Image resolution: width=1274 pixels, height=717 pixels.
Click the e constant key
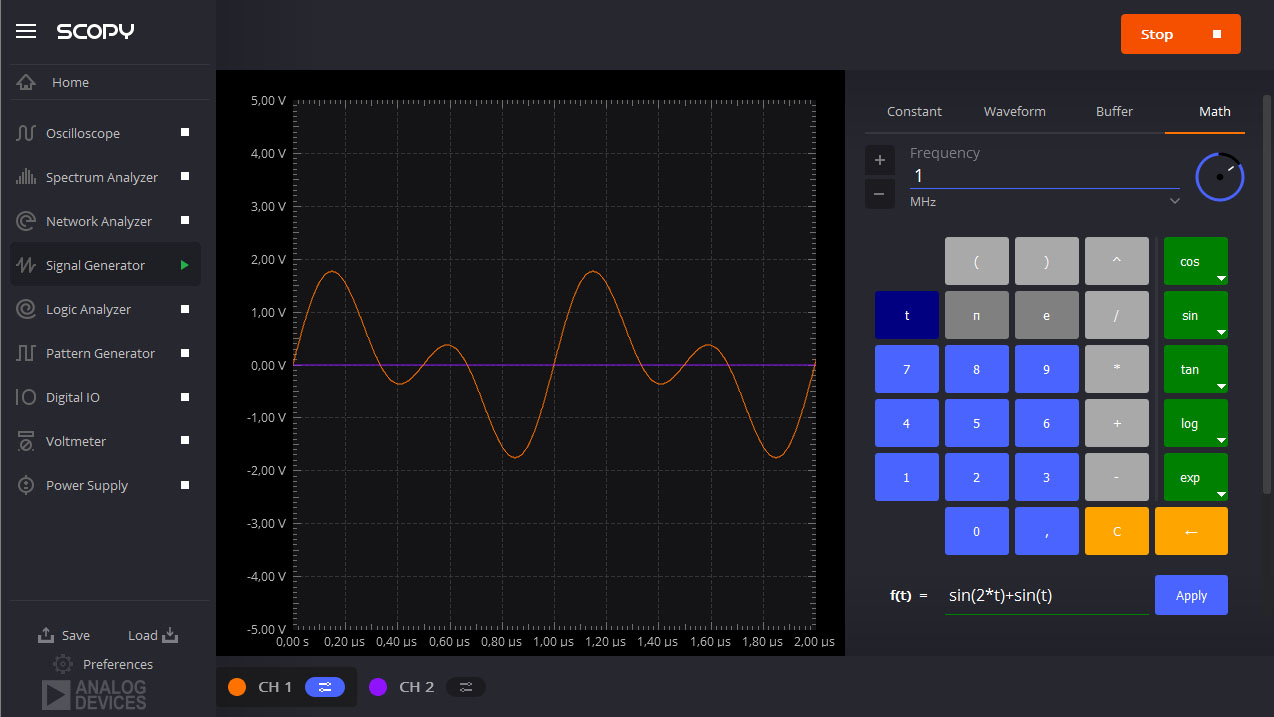(1047, 315)
